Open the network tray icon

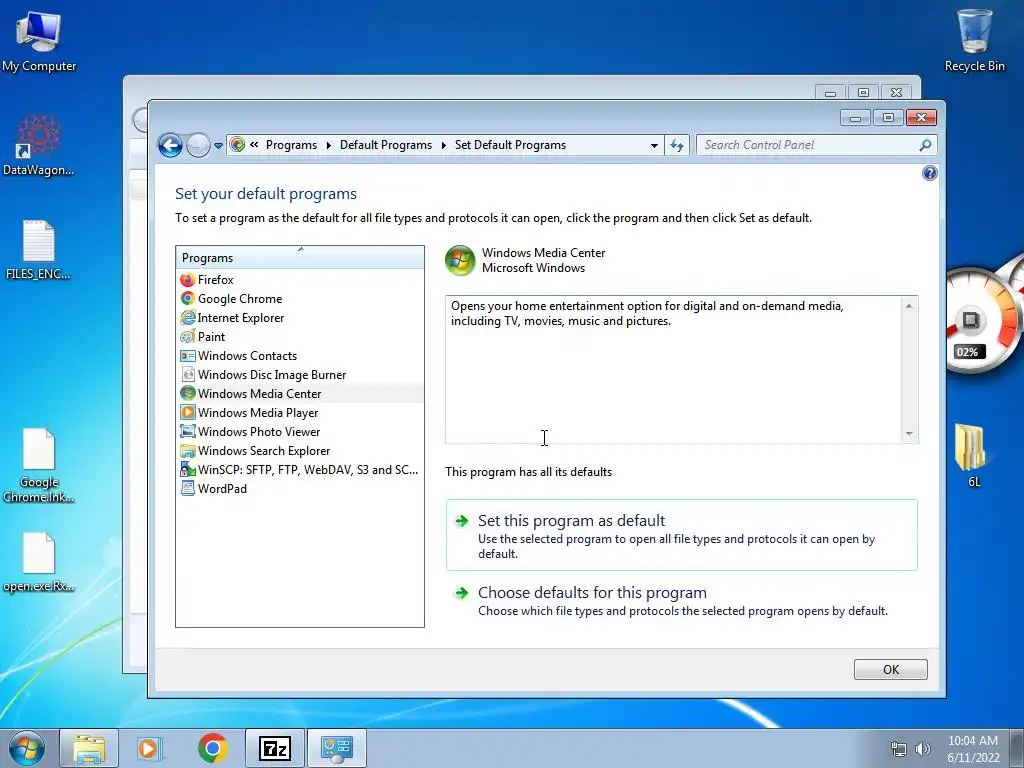pos(899,749)
